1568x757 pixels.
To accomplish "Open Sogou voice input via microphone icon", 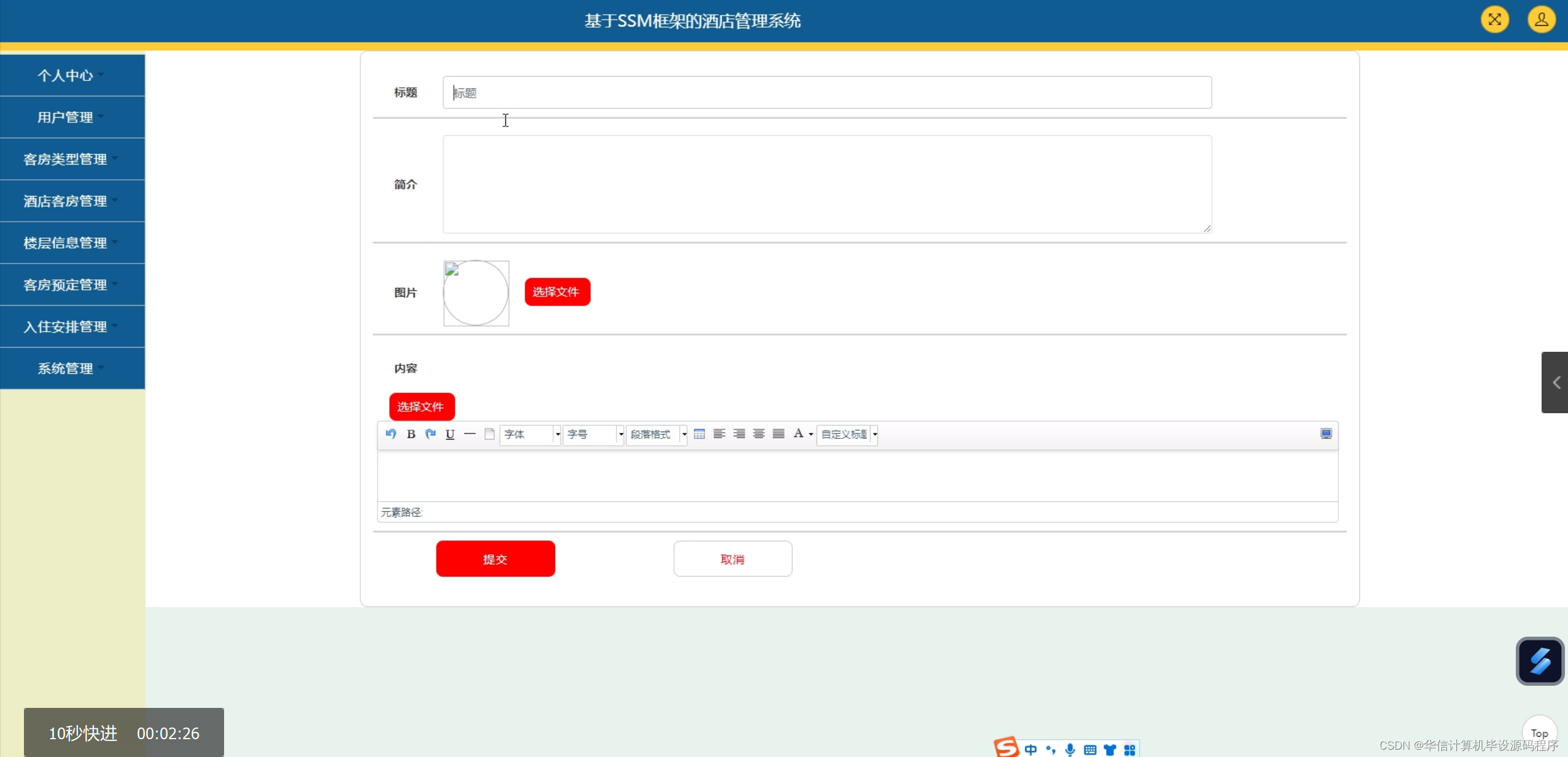I will point(1069,749).
